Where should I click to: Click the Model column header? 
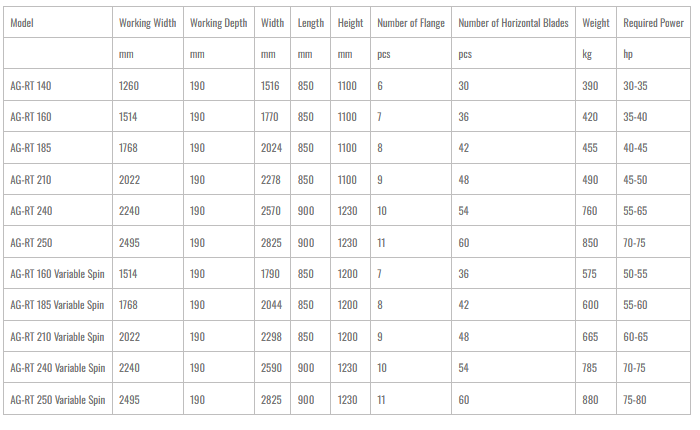(22, 23)
